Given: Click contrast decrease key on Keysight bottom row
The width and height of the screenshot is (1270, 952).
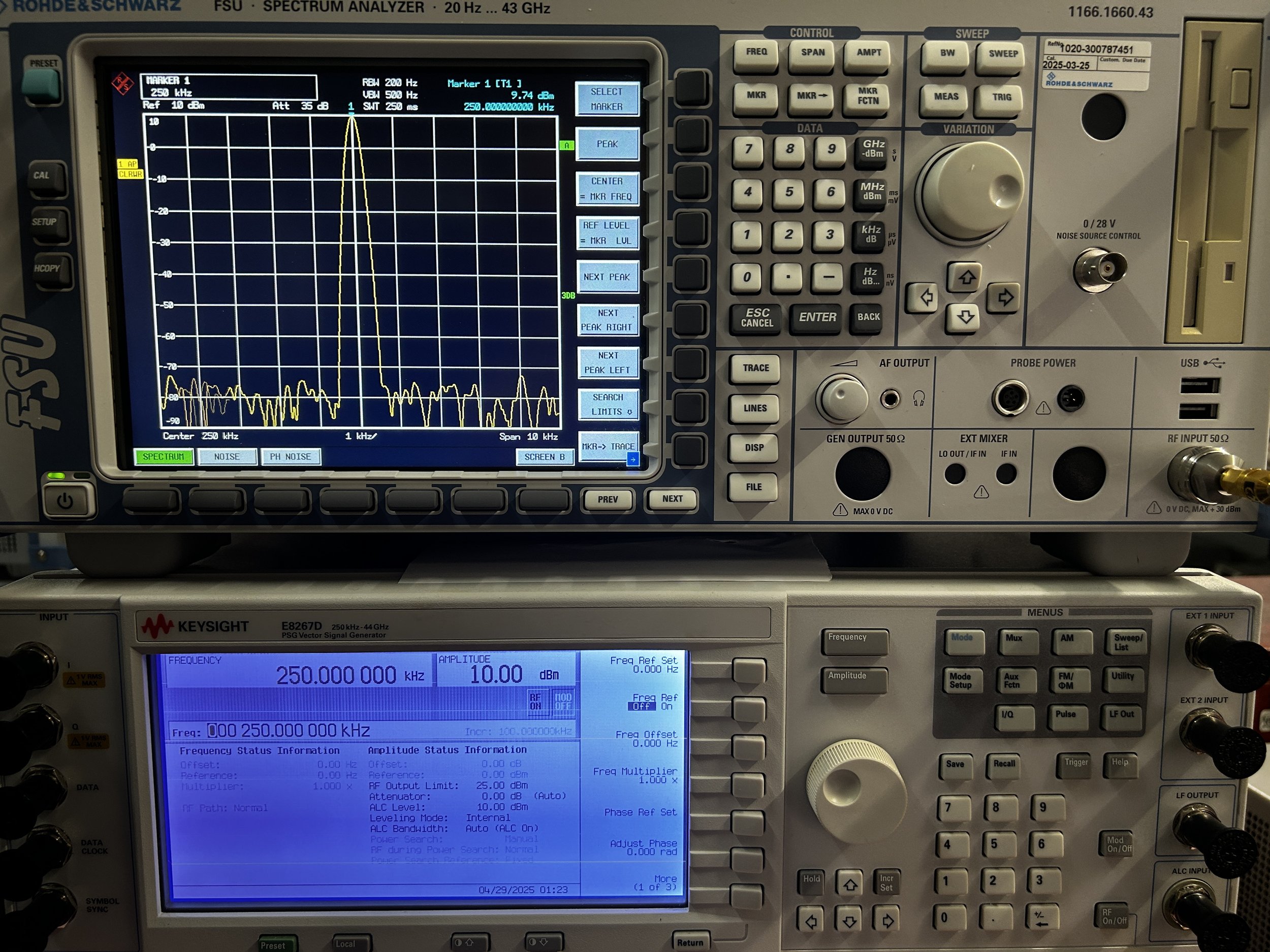Looking at the screenshot, I should [544, 942].
